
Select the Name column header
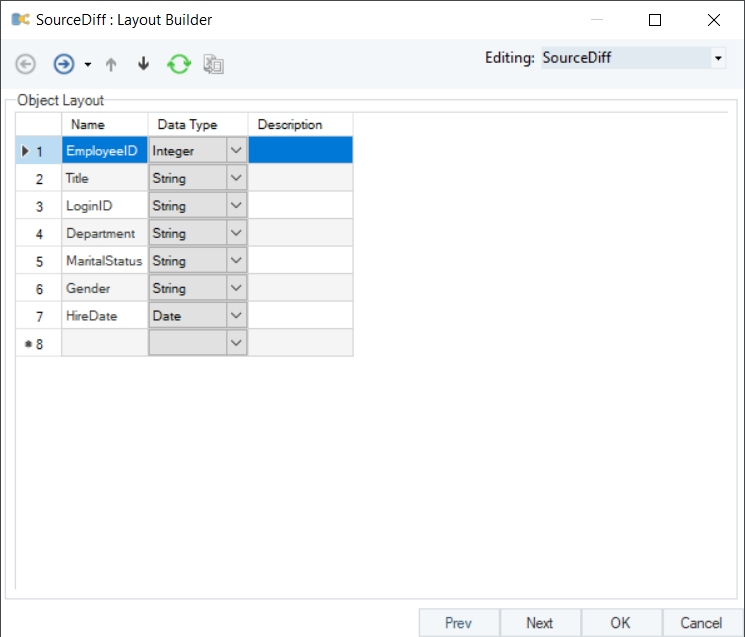click(x=89, y=125)
